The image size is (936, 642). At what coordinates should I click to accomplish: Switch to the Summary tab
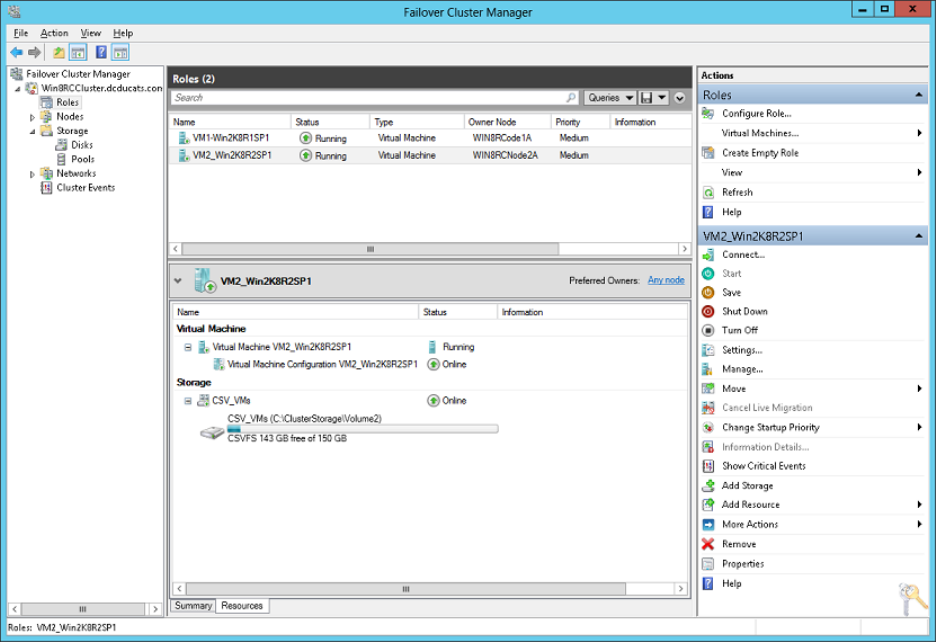coord(193,606)
